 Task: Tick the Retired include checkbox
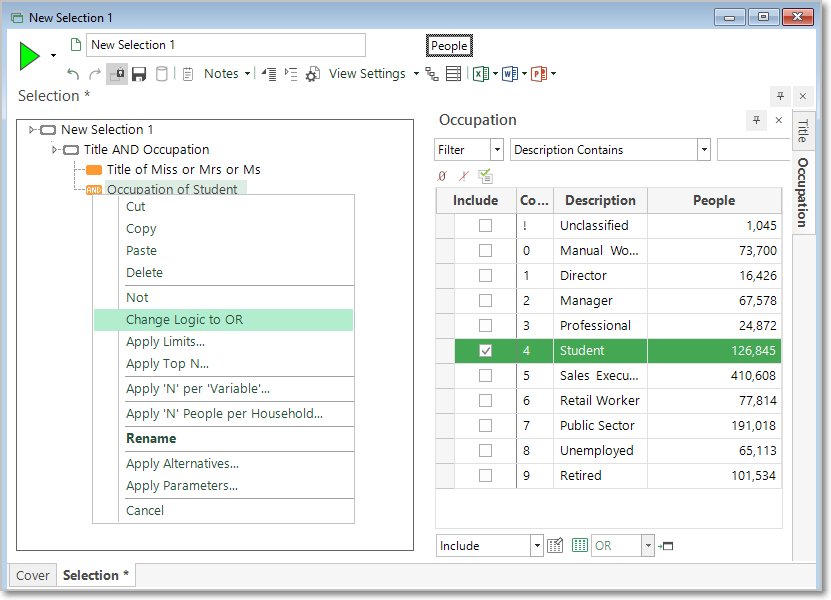[x=485, y=475]
